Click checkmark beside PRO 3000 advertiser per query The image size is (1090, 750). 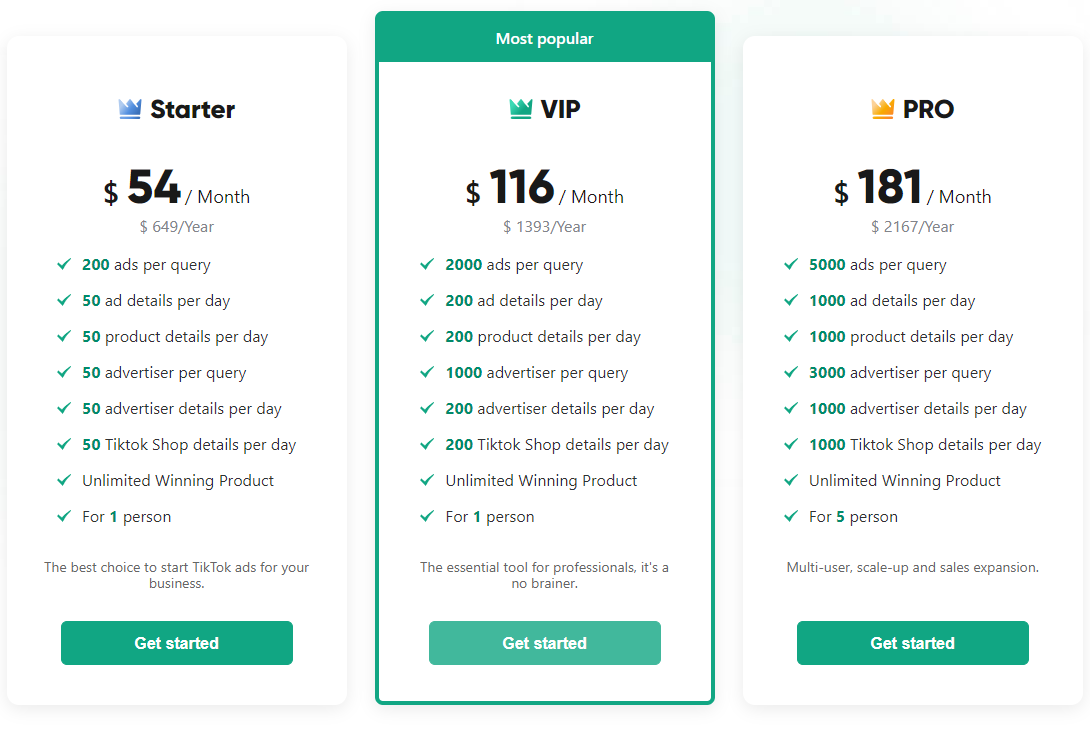(791, 372)
